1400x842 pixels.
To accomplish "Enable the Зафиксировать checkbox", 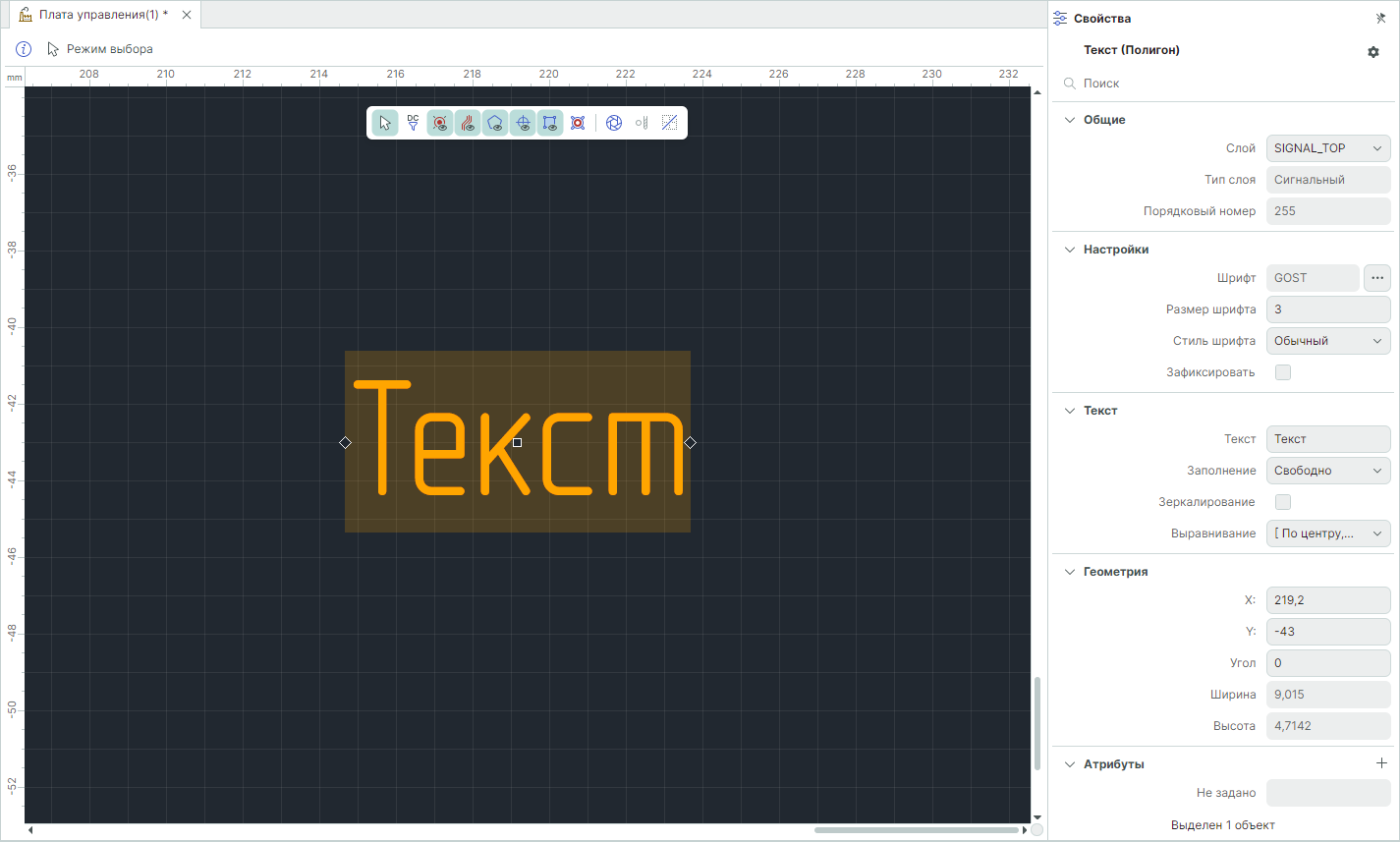I will (x=1282, y=372).
